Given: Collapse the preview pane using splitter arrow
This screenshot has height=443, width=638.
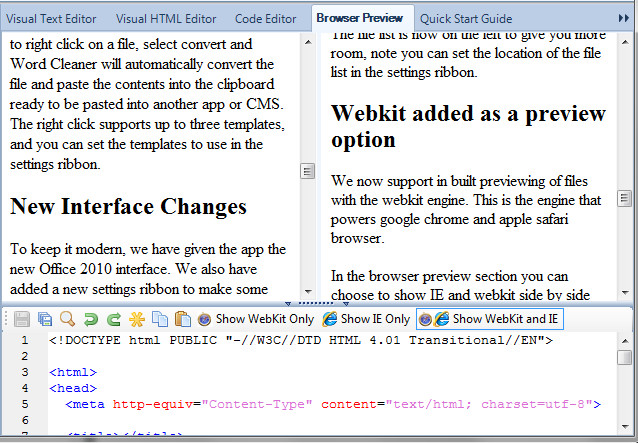Looking at the screenshot, I should [x=289, y=303].
